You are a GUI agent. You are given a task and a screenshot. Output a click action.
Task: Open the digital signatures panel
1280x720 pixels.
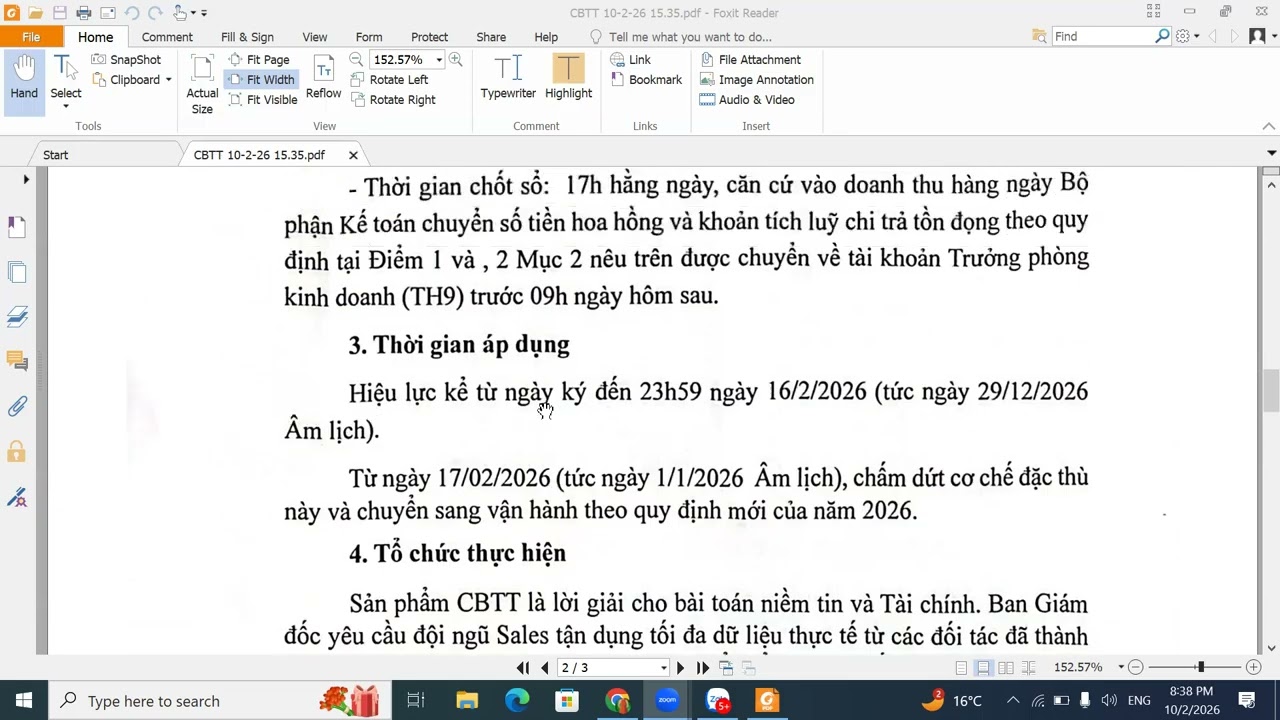(17, 497)
